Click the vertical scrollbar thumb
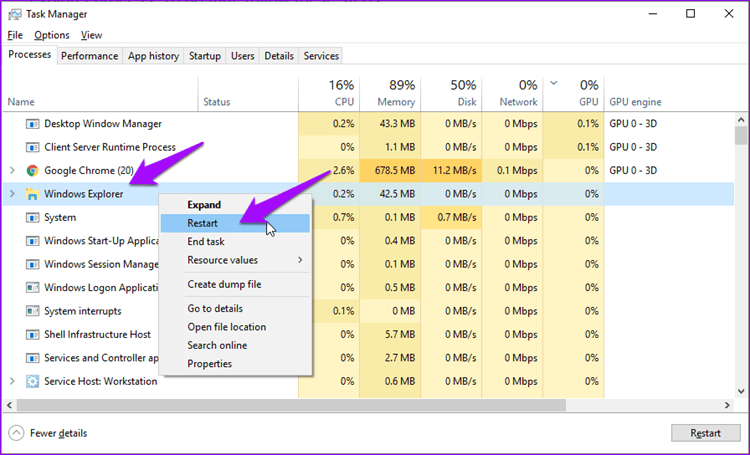 pos(741,135)
